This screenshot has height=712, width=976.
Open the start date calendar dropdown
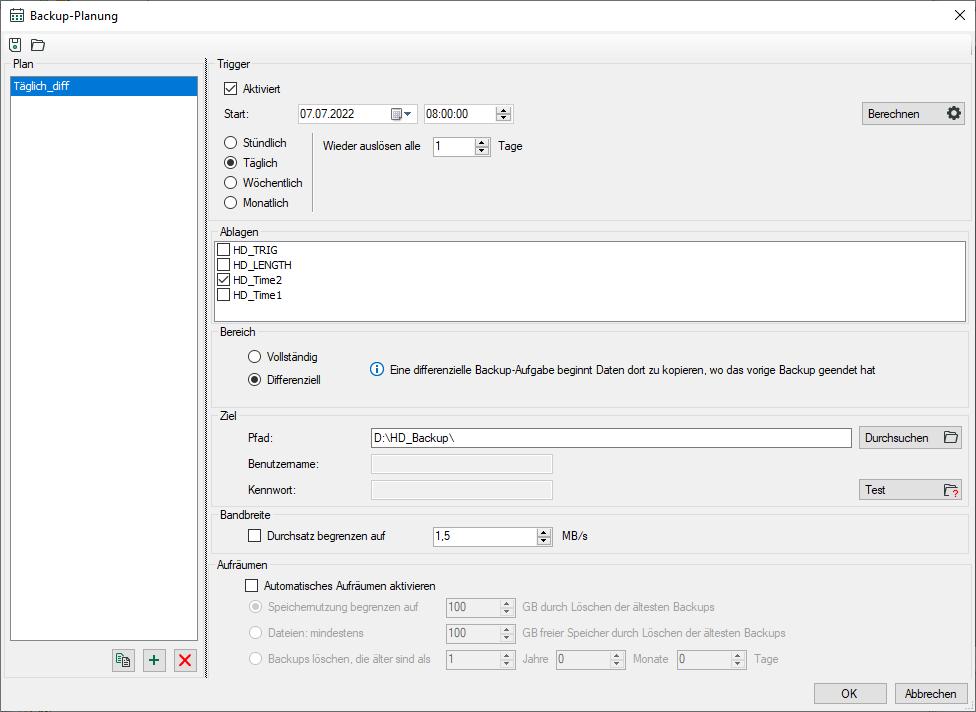pos(402,114)
